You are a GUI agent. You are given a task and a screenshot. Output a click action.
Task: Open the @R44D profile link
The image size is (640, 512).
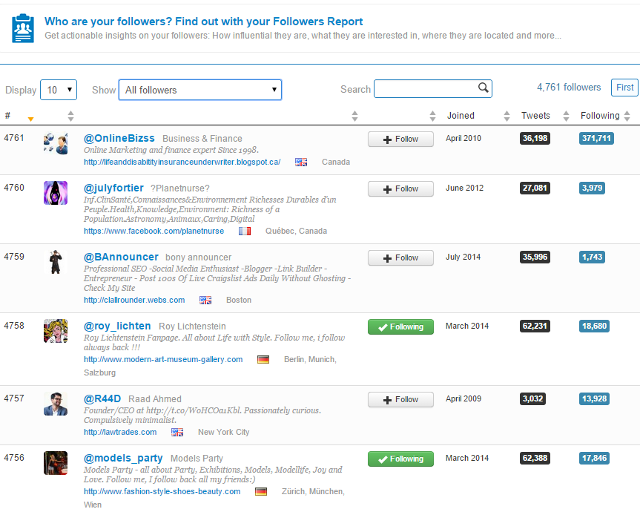(x=102, y=398)
